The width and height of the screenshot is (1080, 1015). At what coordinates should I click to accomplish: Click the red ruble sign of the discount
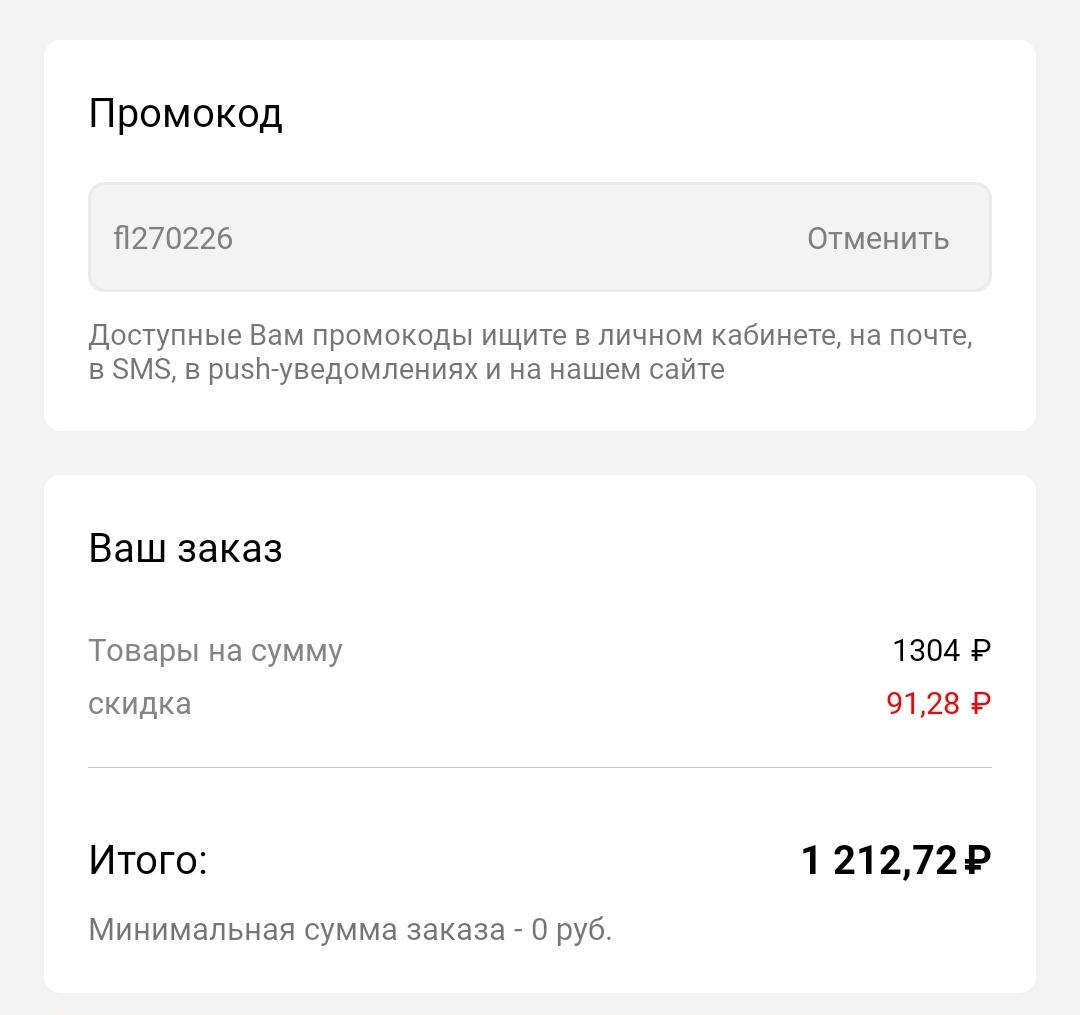[x=980, y=705]
